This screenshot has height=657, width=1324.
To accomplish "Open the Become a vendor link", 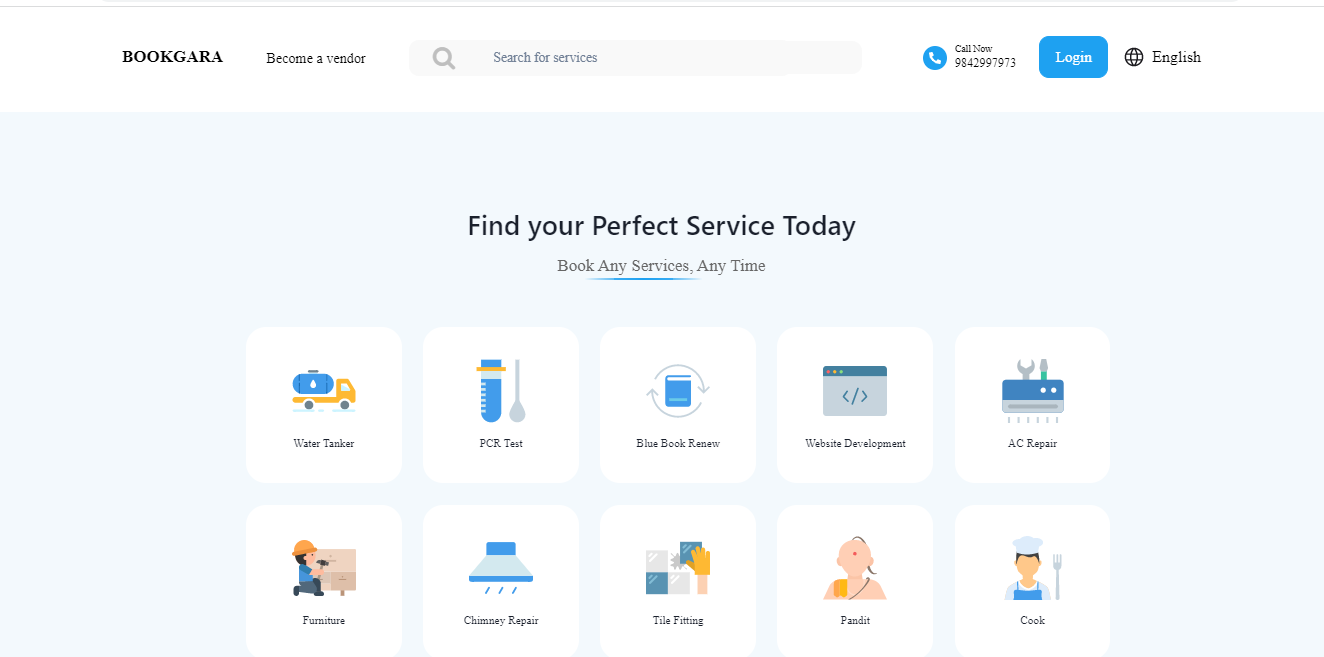I will 316,58.
